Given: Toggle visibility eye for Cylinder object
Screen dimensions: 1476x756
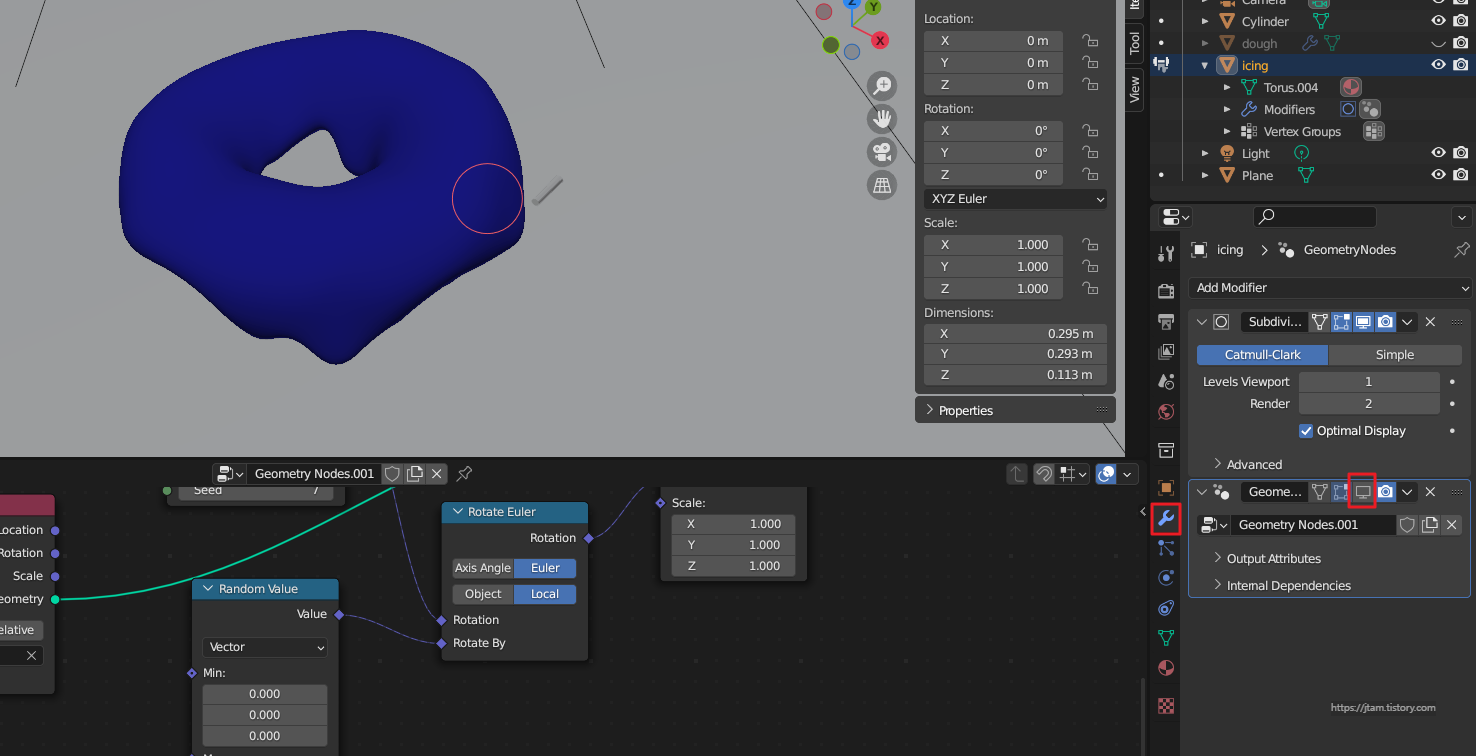Looking at the screenshot, I should click(x=1438, y=21).
